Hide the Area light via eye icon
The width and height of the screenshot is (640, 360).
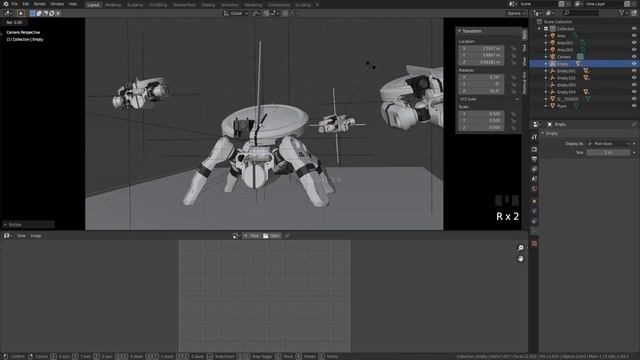tap(634, 36)
